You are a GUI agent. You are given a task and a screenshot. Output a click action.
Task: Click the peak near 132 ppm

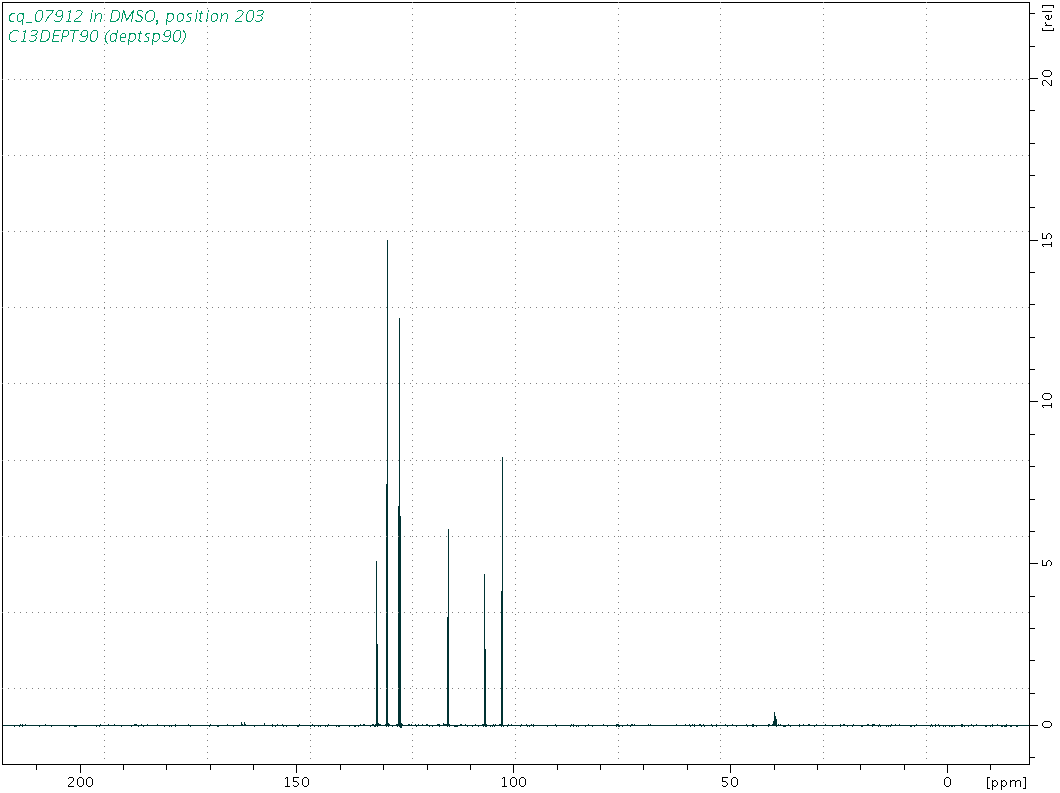click(x=377, y=644)
